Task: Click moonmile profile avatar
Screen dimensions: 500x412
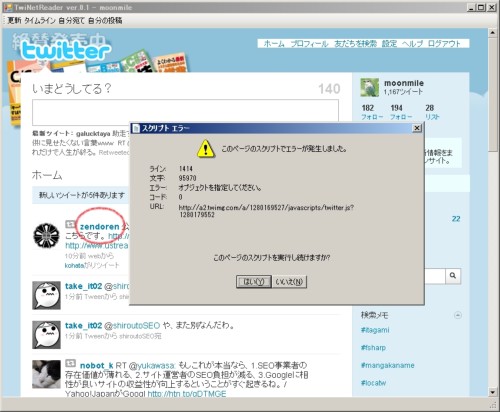Action: click(370, 87)
